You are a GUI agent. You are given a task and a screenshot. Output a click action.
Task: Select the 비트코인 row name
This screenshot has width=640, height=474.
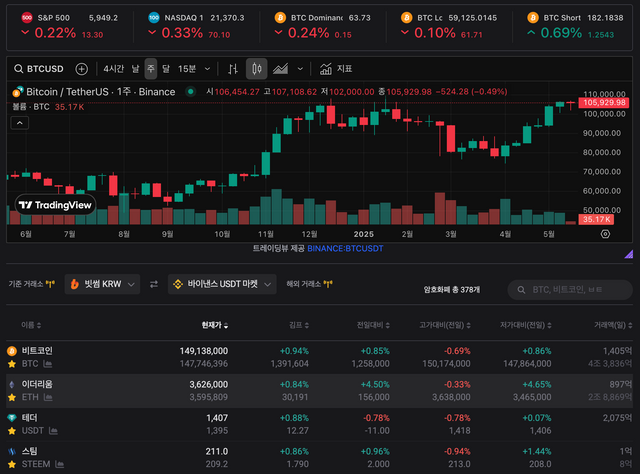click(x=37, y=351)
